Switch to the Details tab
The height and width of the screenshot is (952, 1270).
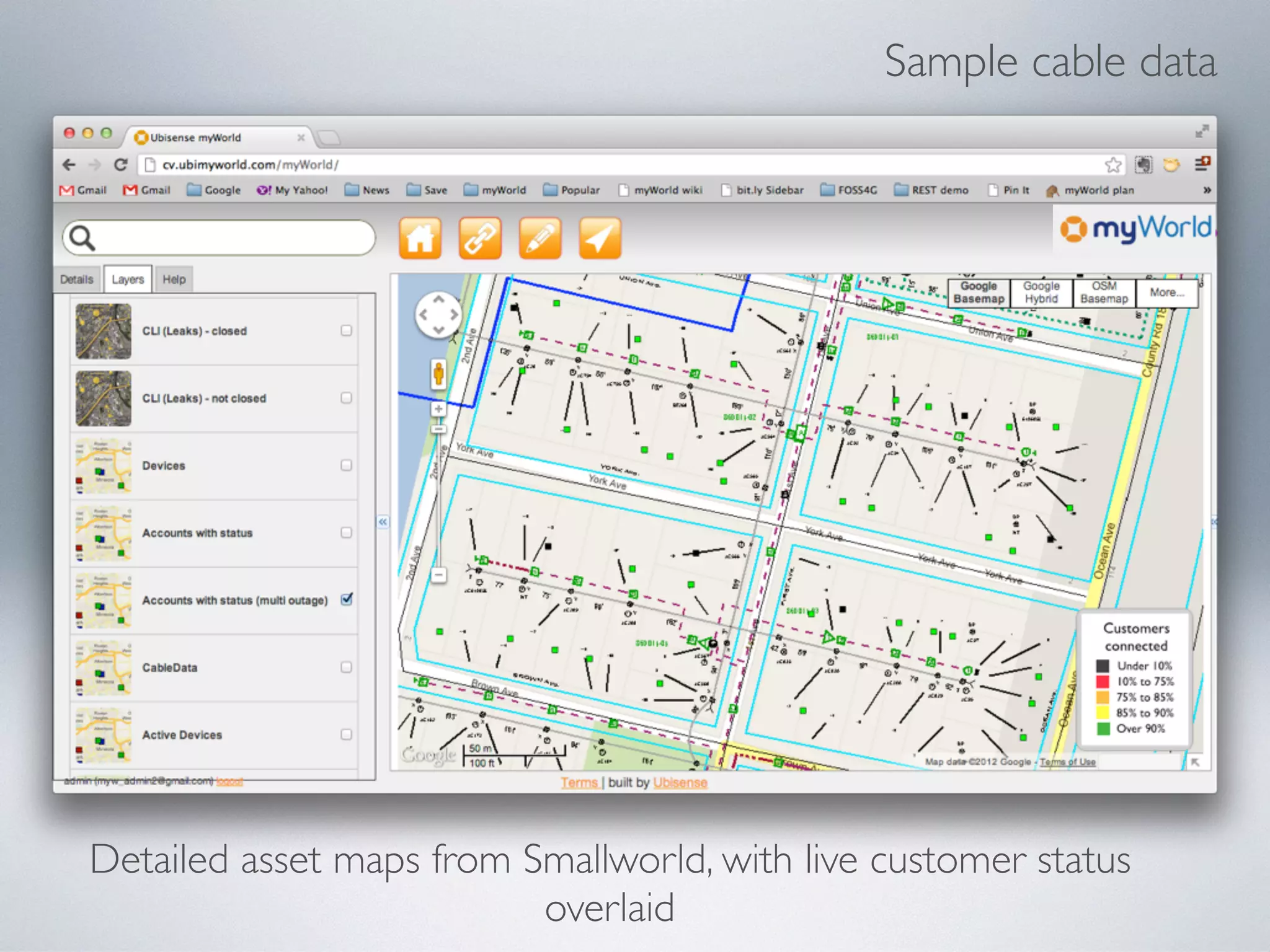pyautogui.click(x=77, y=280)
